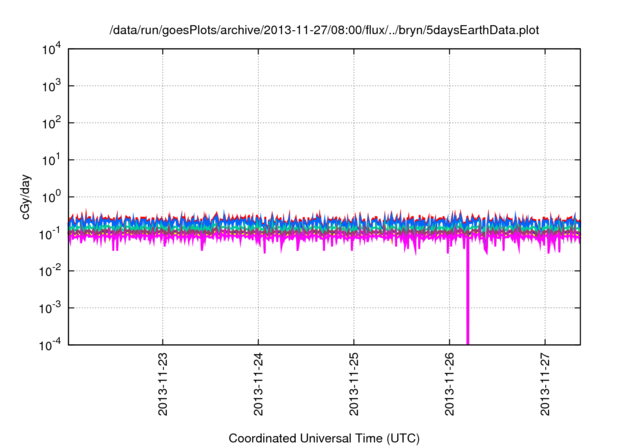Click the 10^-4 y-axis tick label
640x448 pixels.
(x=50, y=345)
